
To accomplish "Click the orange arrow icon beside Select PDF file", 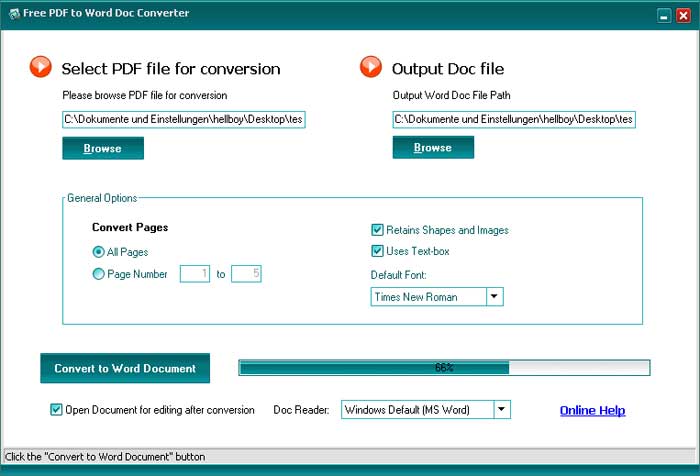I will tap(41, 67).
